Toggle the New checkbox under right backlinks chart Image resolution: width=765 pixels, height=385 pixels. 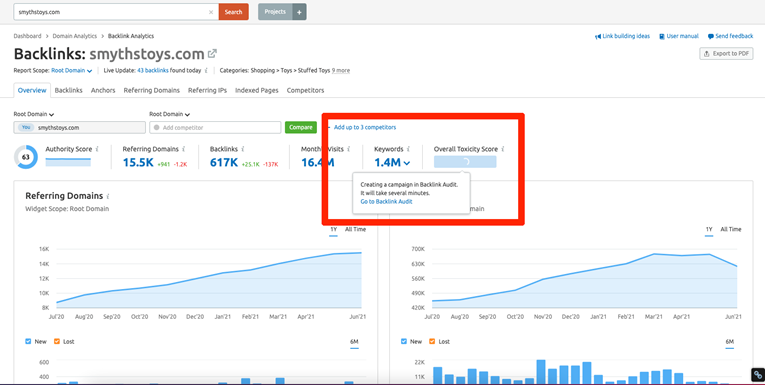point(404,342)
